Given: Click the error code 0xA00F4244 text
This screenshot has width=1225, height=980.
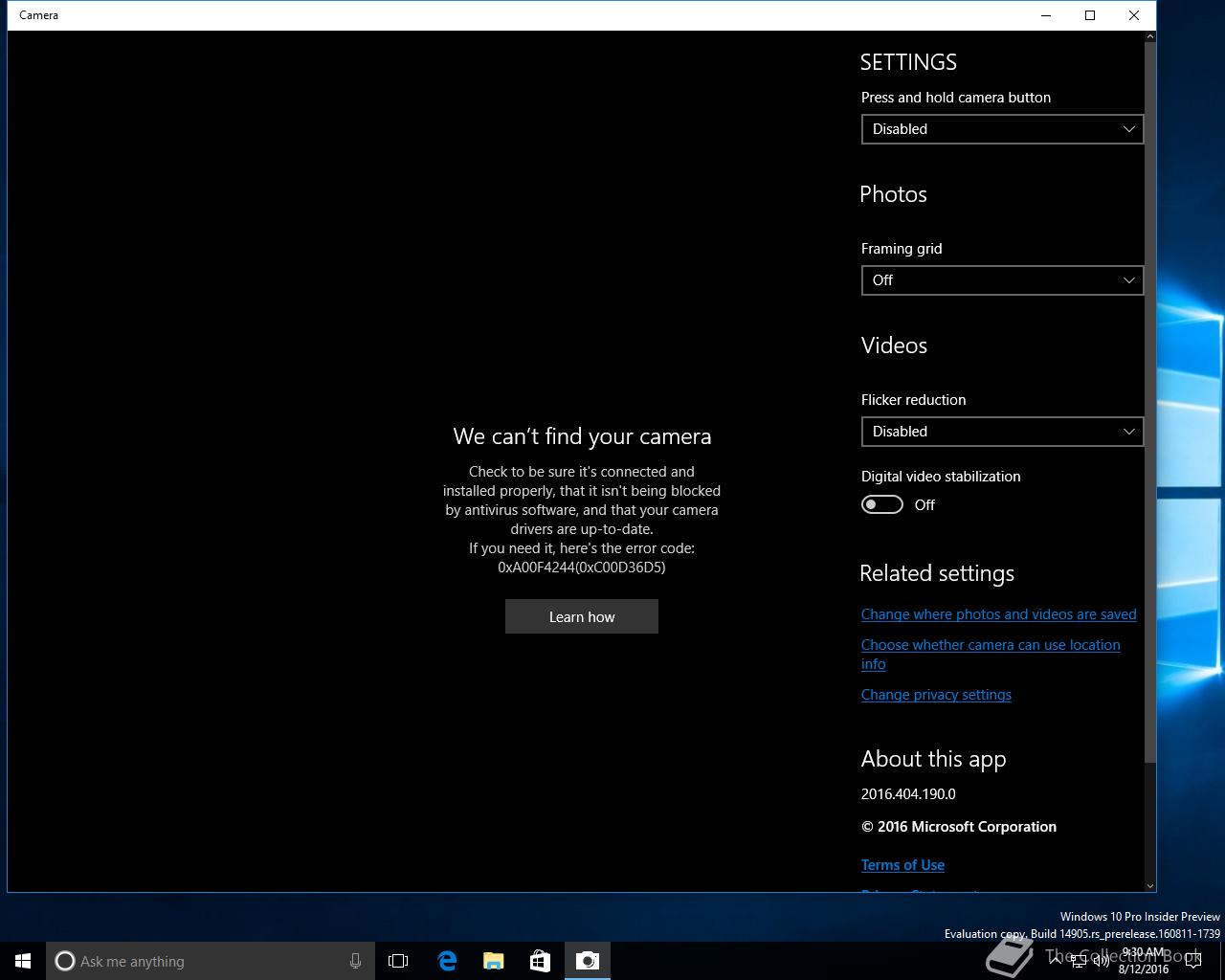Looking at the screenshot, I should (x=582, y=568).
